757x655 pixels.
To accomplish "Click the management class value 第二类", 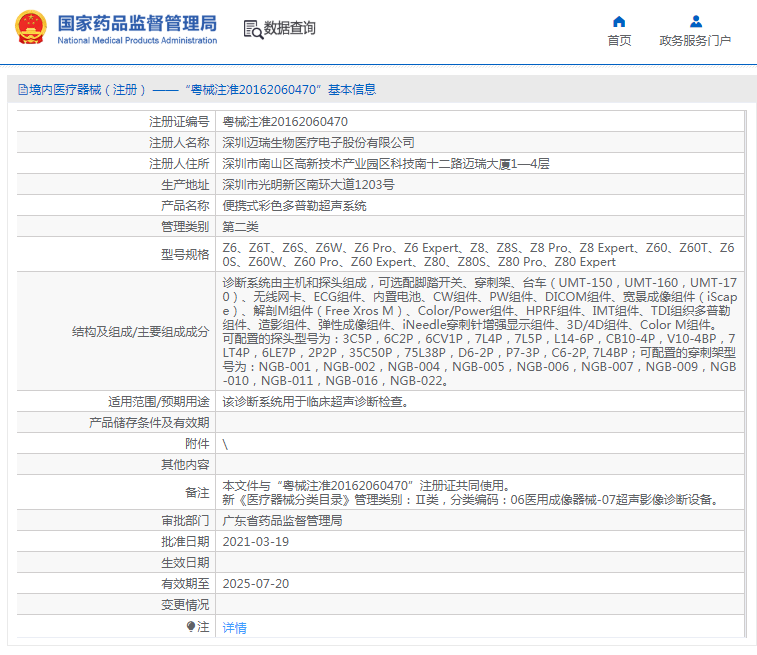I will pos(240,227).
